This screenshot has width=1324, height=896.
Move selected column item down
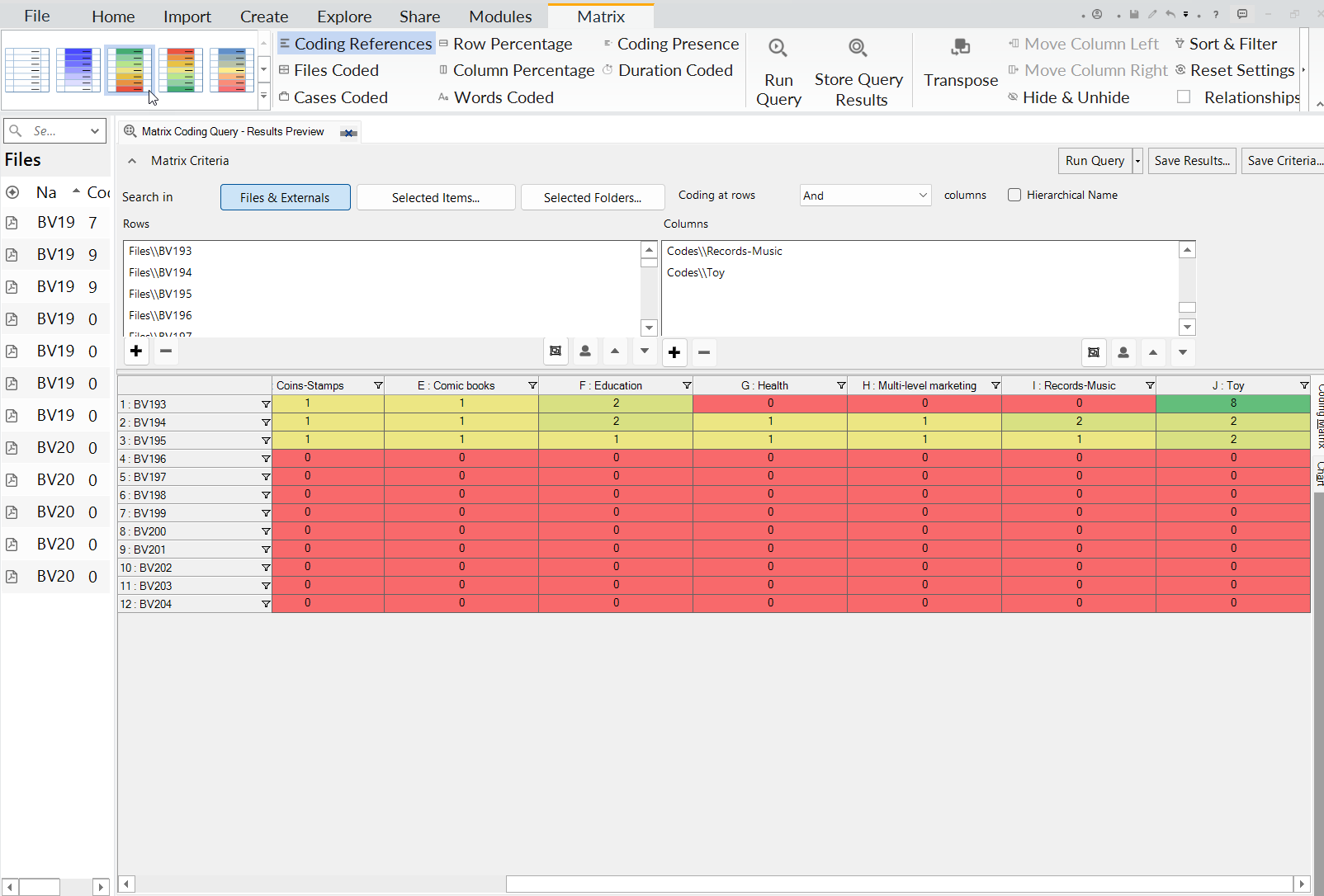(x=1183, y=353)
